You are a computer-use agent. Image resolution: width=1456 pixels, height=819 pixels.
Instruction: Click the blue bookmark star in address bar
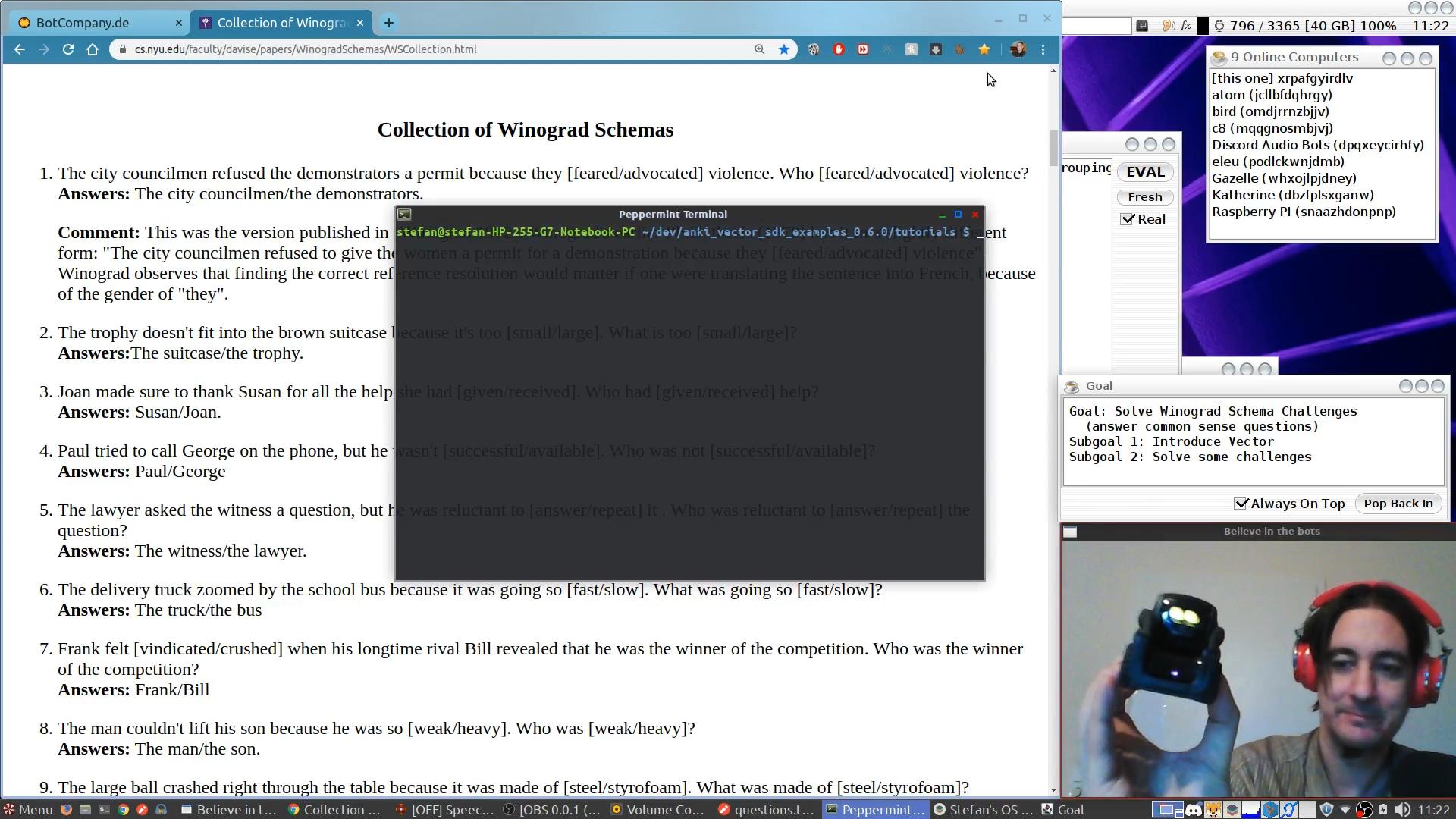click(784, 49)
